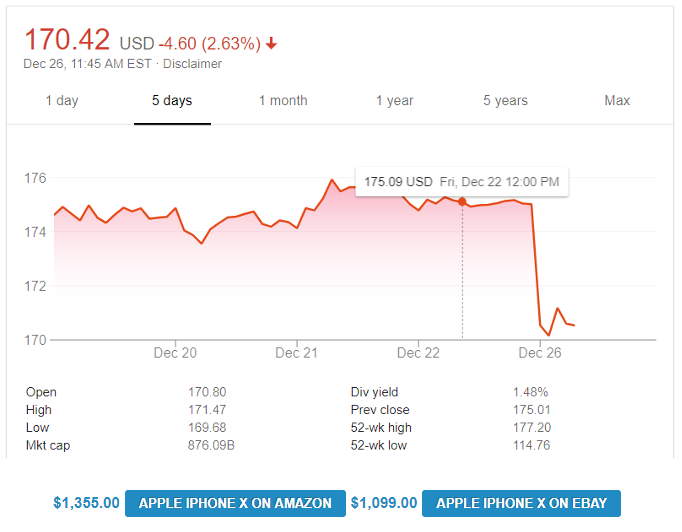Switch to the 1 year range

coord(394,100)
